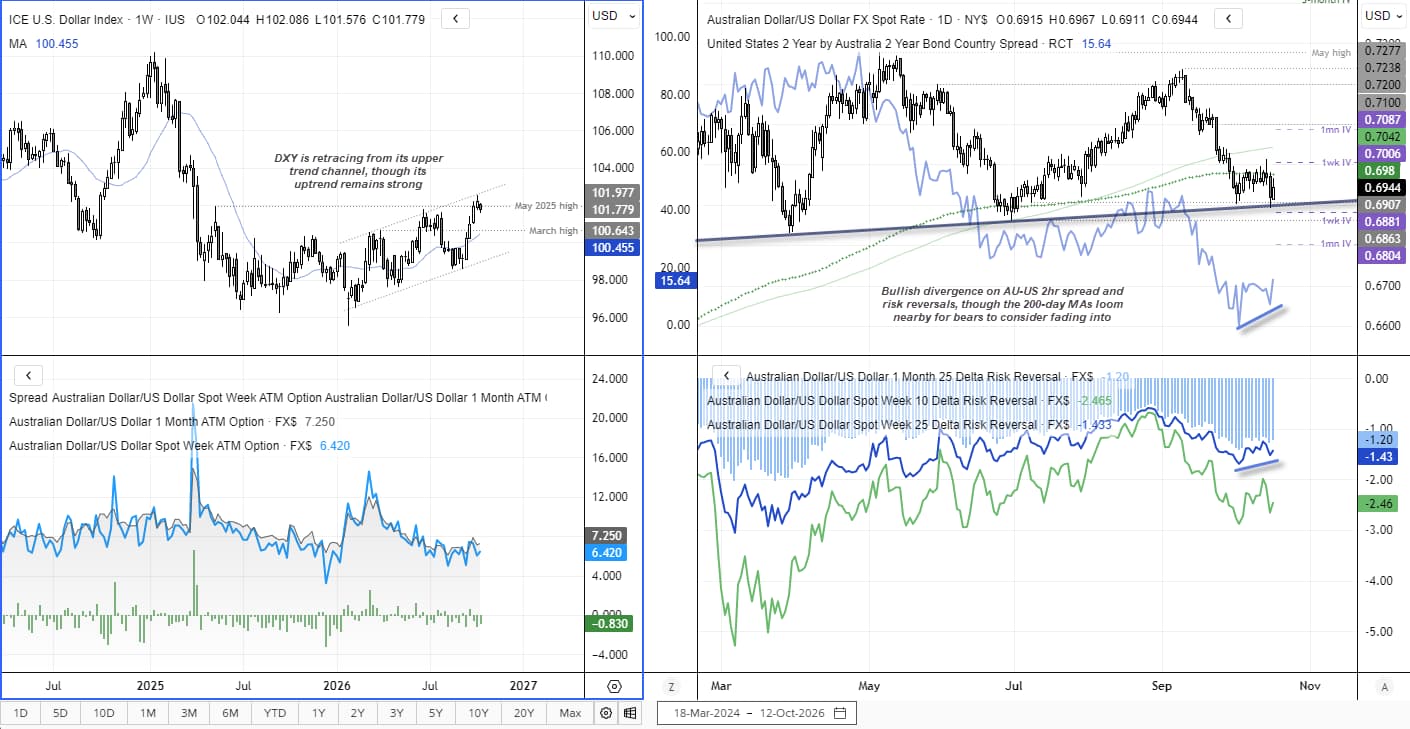Click the -2.46 green risk reversal label
Viewport: 1410px width, 729px height.
tap(1381, 504)
